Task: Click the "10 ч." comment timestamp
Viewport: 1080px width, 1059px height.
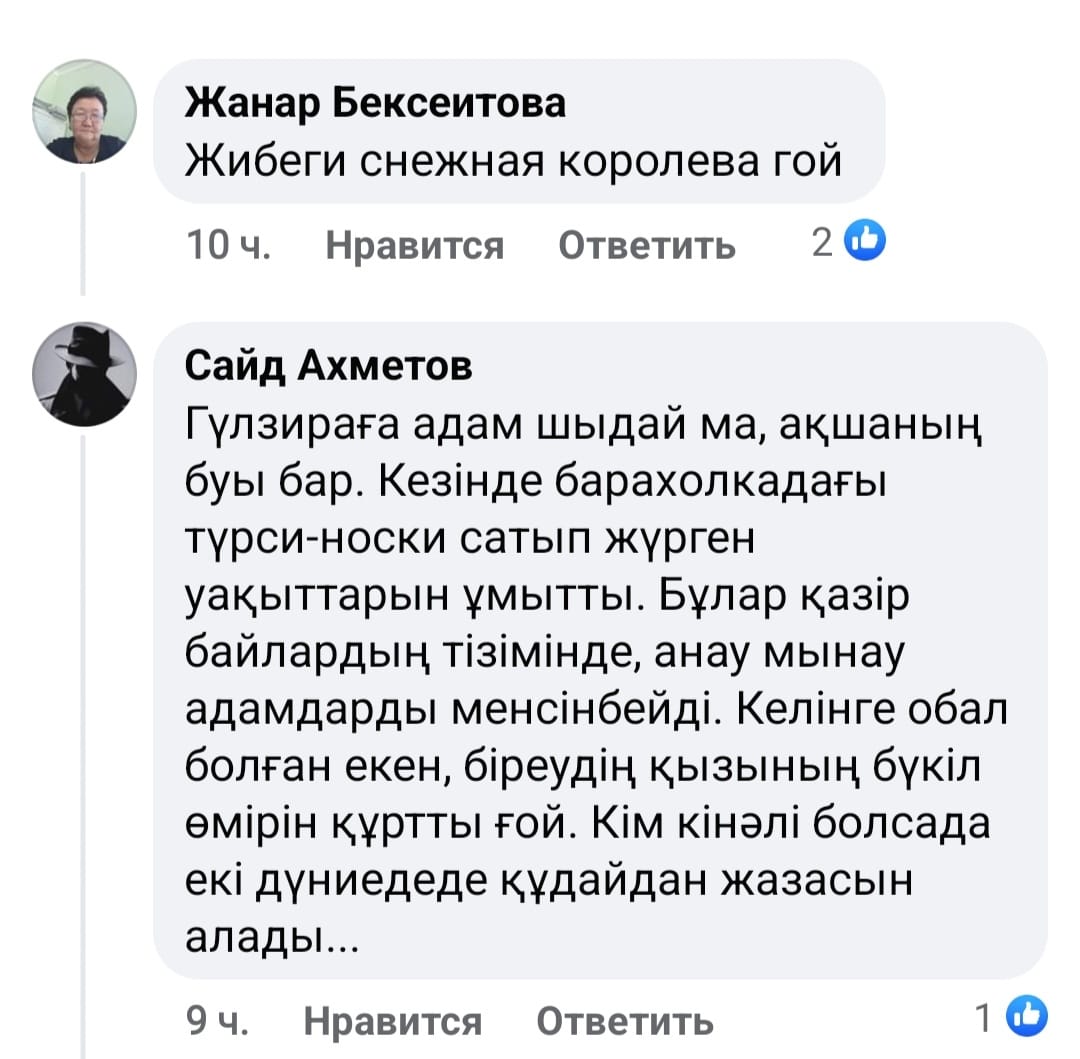Action: [x=230, y=245]
